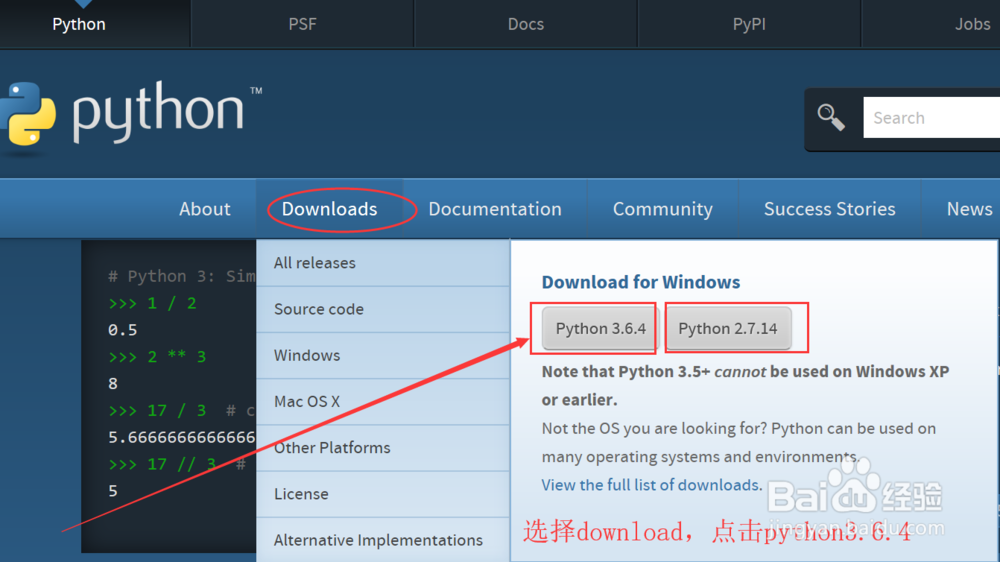Click the output value 0.5
The image size is (1000, 562).
(122, 330)
